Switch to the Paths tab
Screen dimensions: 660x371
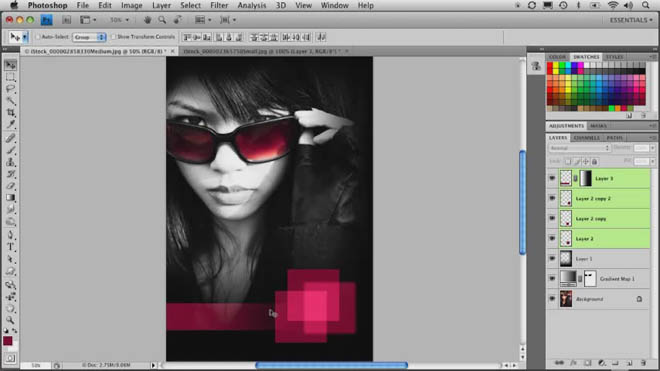click(x=615, y=138)
